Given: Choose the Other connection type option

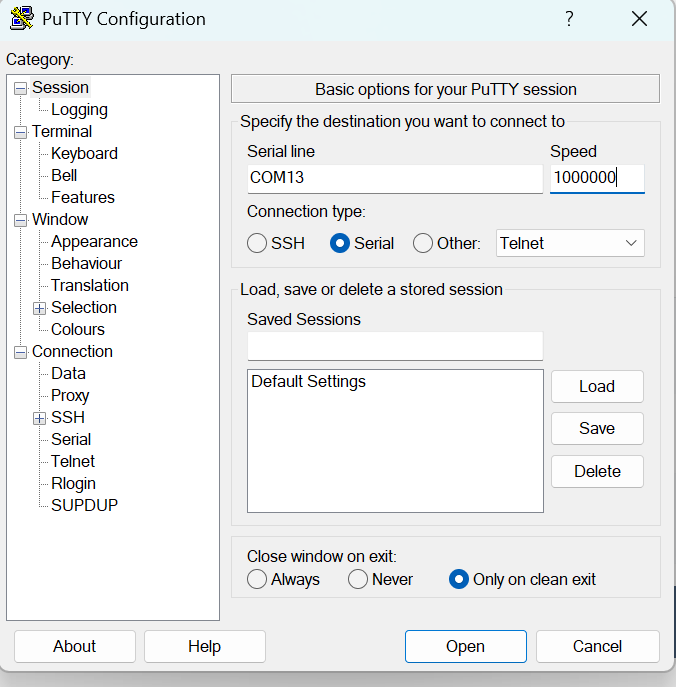Looking at the screenshot, I should point(423,243).
